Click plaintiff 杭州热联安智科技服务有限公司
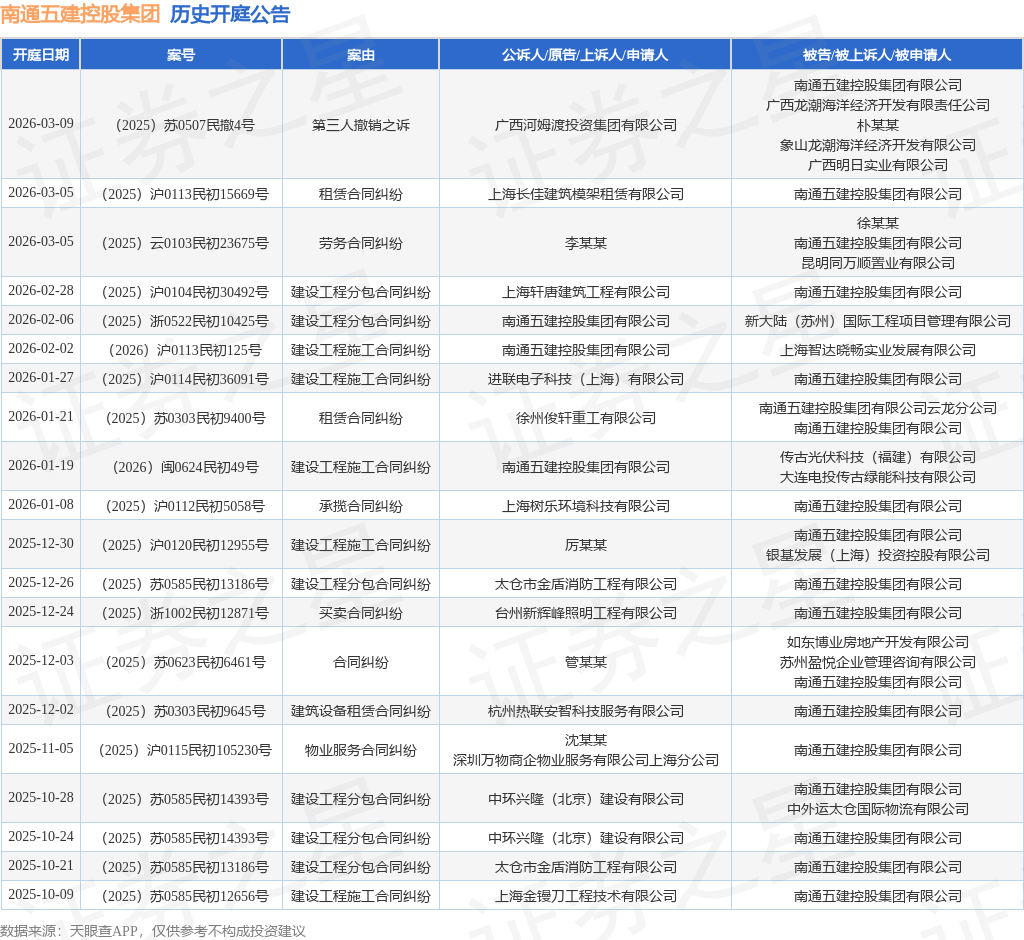1024x940 pixels. (x=585, y=711)
